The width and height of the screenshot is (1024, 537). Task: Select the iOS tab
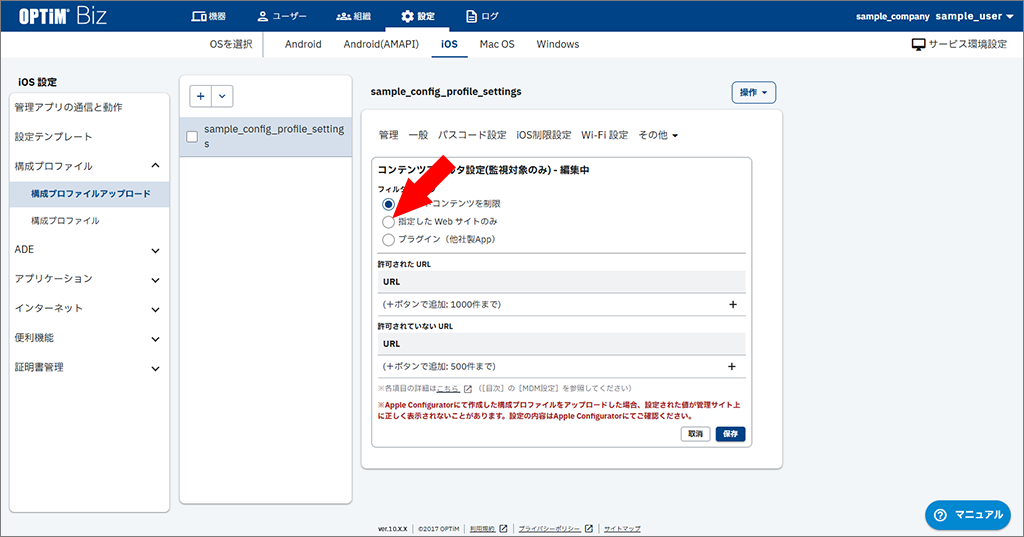[449, 44]
